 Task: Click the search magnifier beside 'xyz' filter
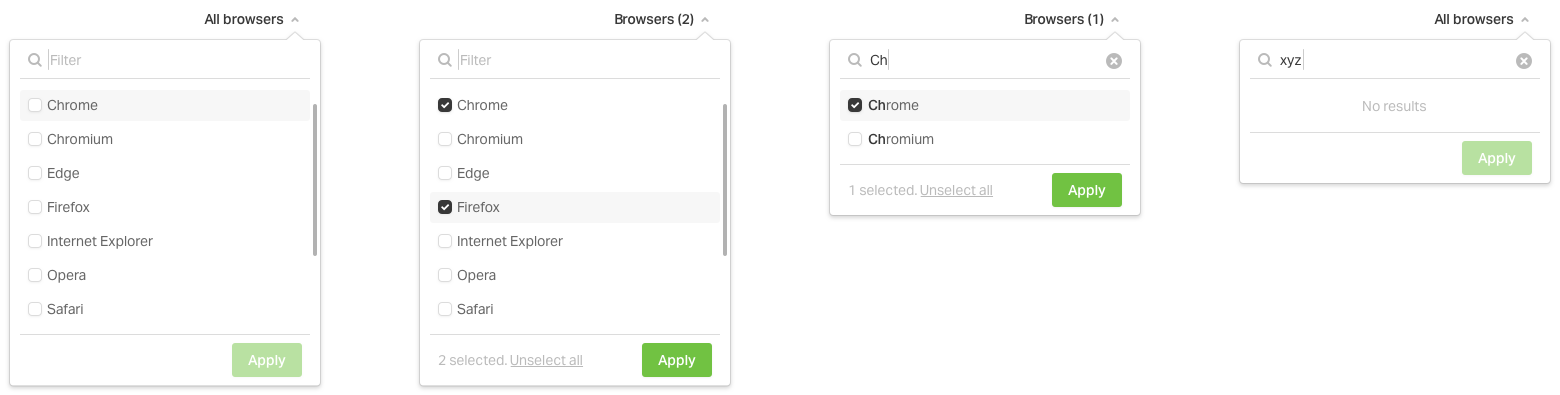[x=1264, y=60]
